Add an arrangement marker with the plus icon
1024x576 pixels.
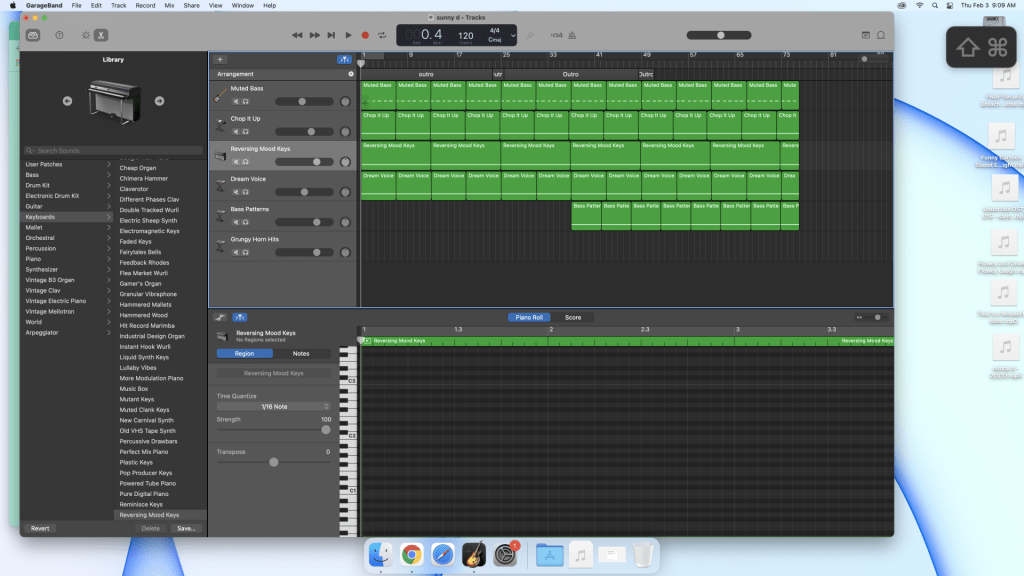[x=351, y=74]
